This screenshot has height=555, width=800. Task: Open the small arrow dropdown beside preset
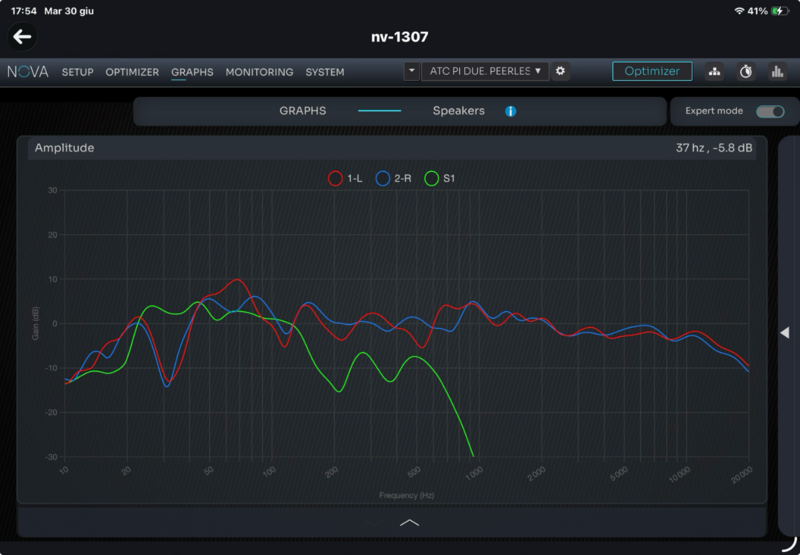(x=412, y=71)
